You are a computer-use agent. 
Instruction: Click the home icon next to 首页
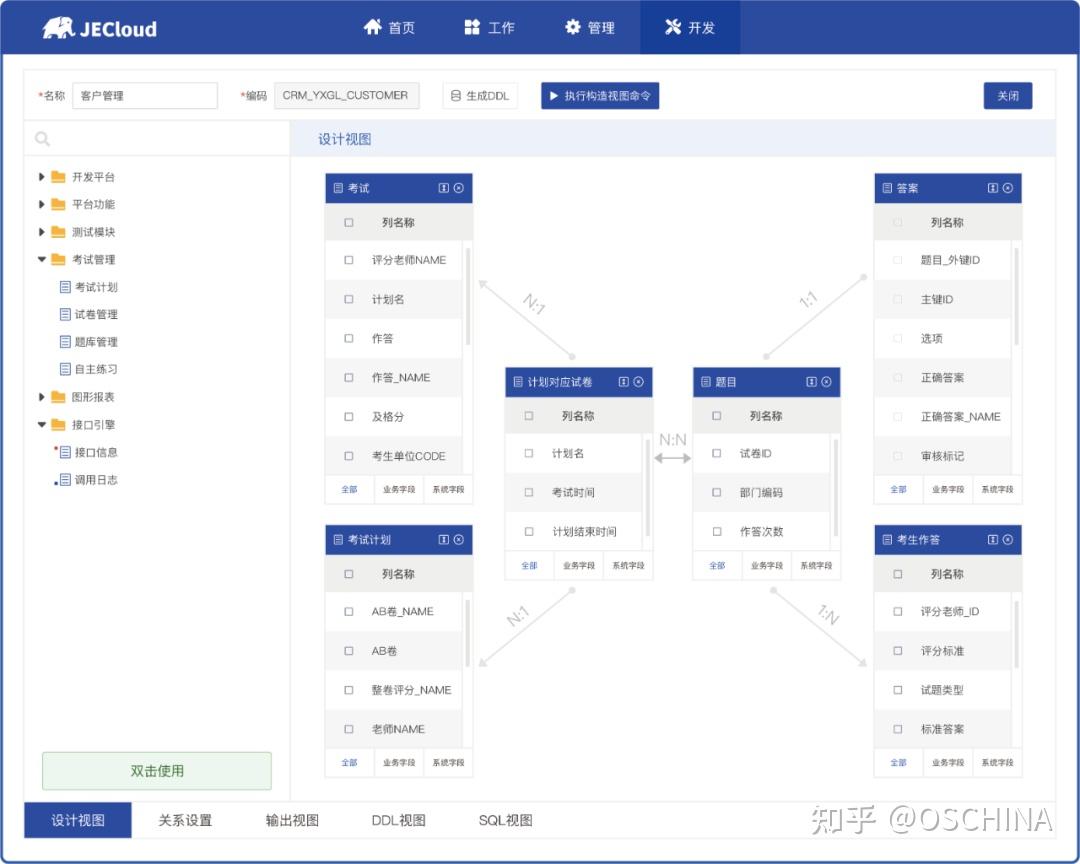coord(375,27)
